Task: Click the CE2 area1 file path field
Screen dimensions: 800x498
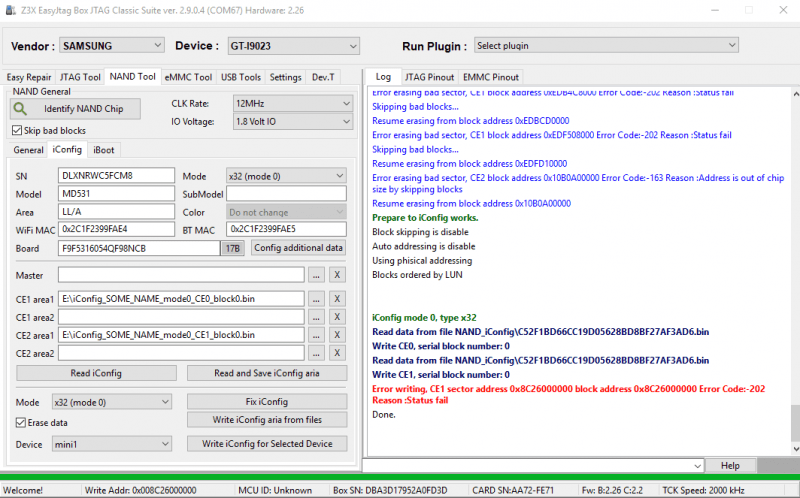Action: pyautogui.click(x=181, y=335)
